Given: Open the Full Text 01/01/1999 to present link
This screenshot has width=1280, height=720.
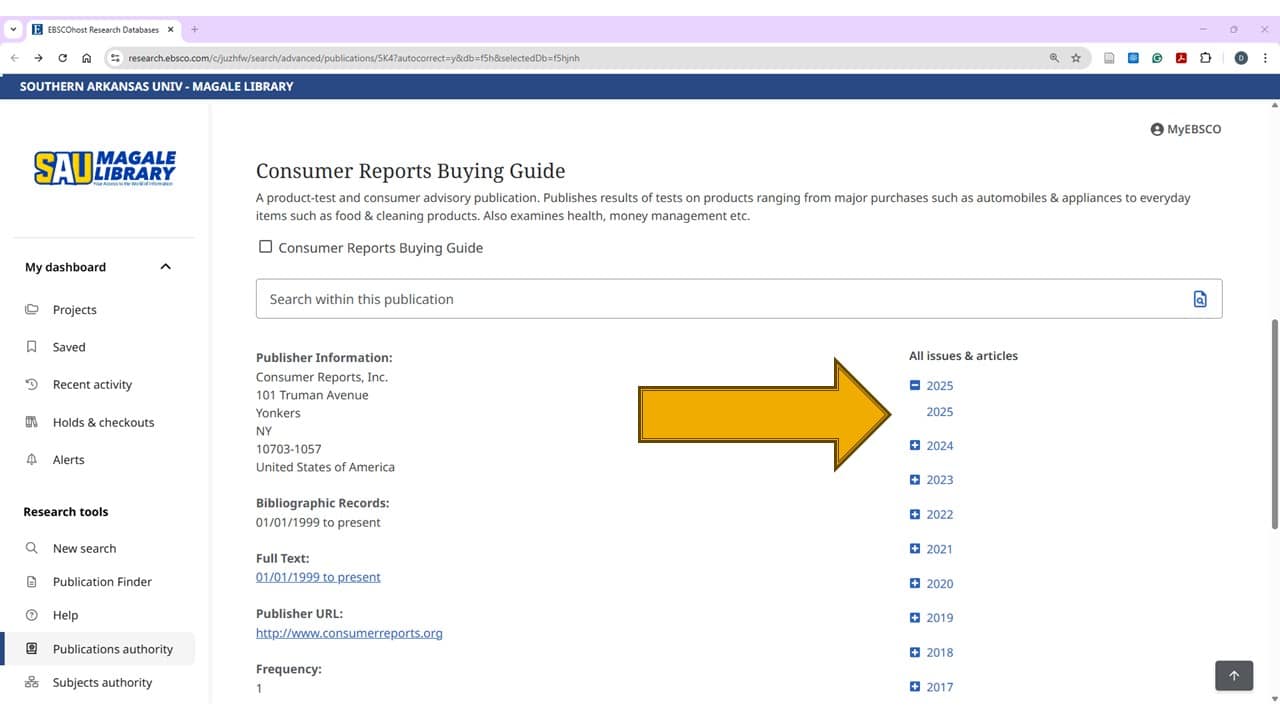Looking at the screenshot, I should [318, 577].
